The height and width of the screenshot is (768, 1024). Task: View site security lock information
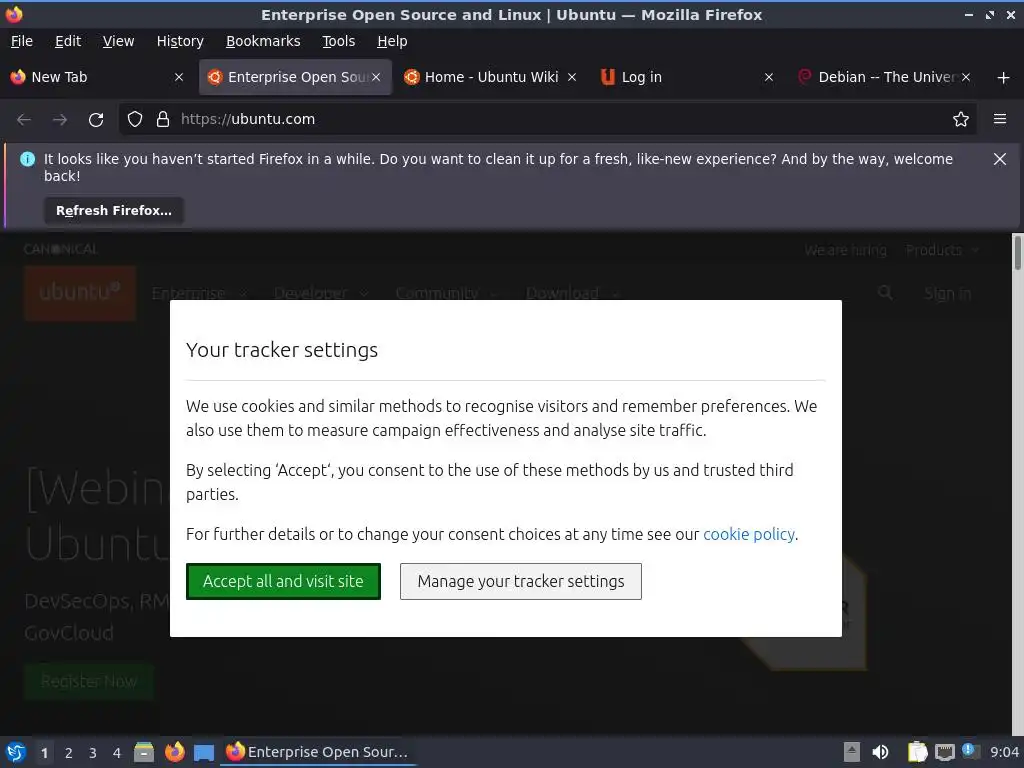click(163, 120)
